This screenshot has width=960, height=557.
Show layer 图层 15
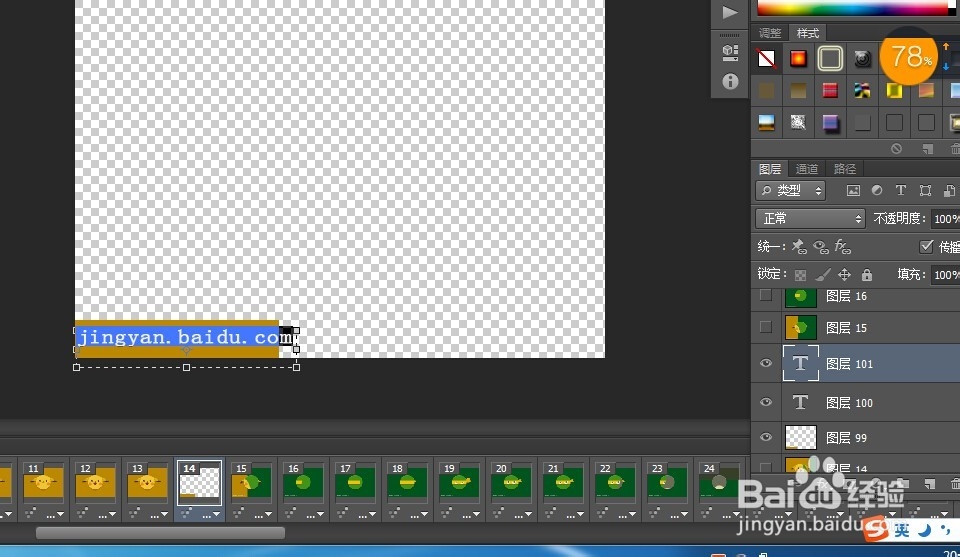tap(765, 327)
